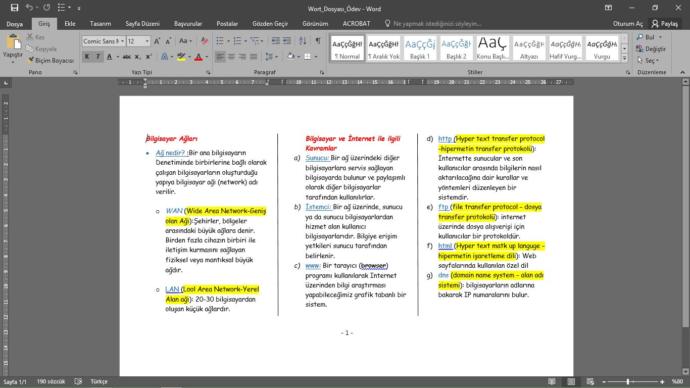Toggle align left paragraph button

click(x=220, y=57)
